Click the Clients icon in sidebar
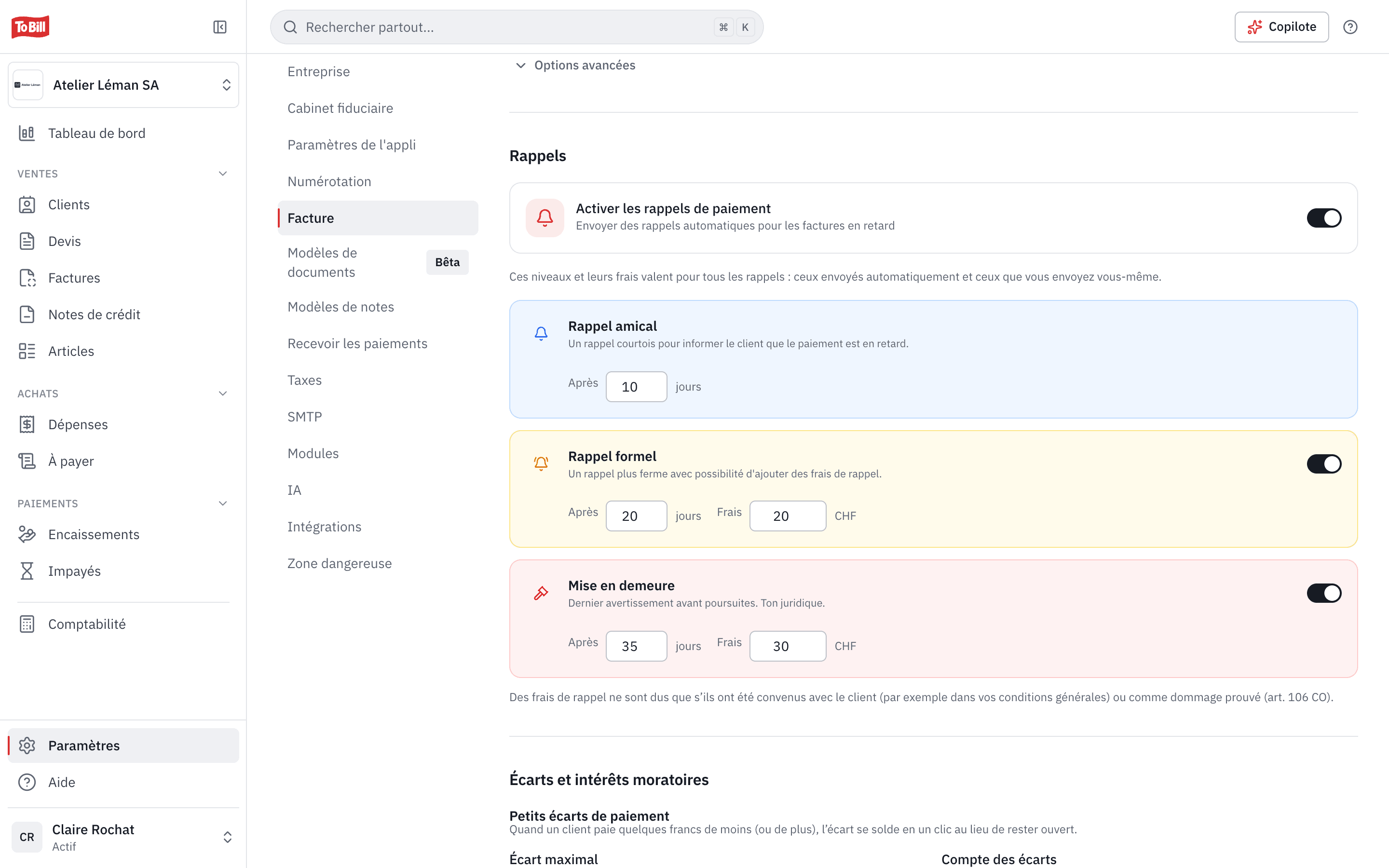 27,205
